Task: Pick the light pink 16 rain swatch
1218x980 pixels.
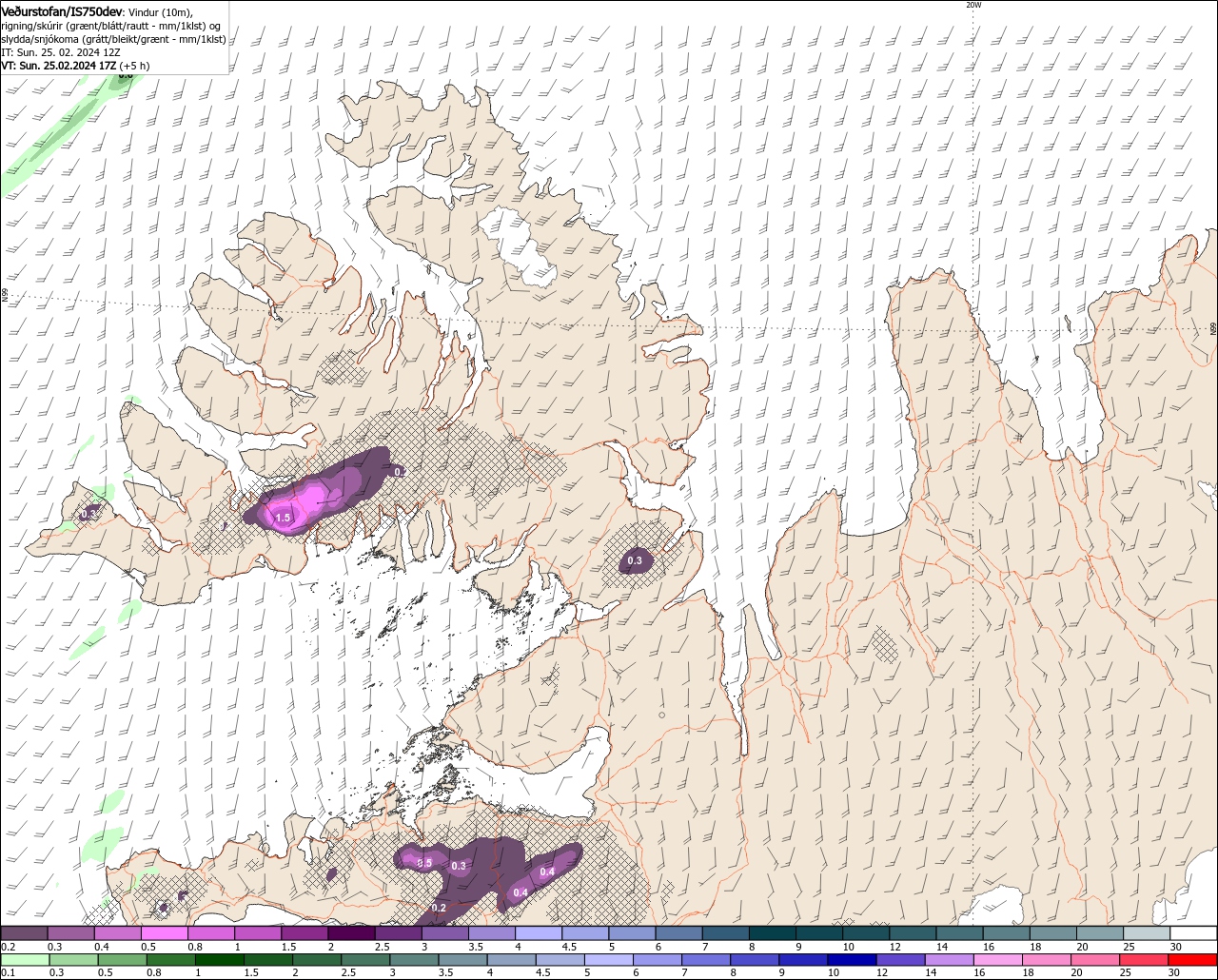Action: point(999,959)
